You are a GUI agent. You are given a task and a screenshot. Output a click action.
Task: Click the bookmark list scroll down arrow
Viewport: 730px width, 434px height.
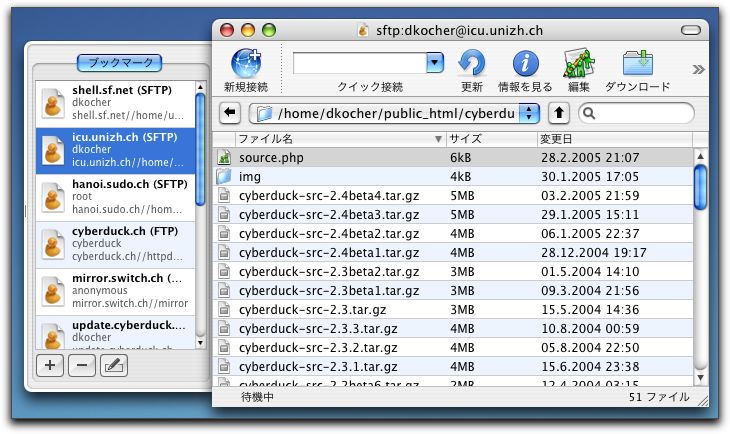point(201,343)
